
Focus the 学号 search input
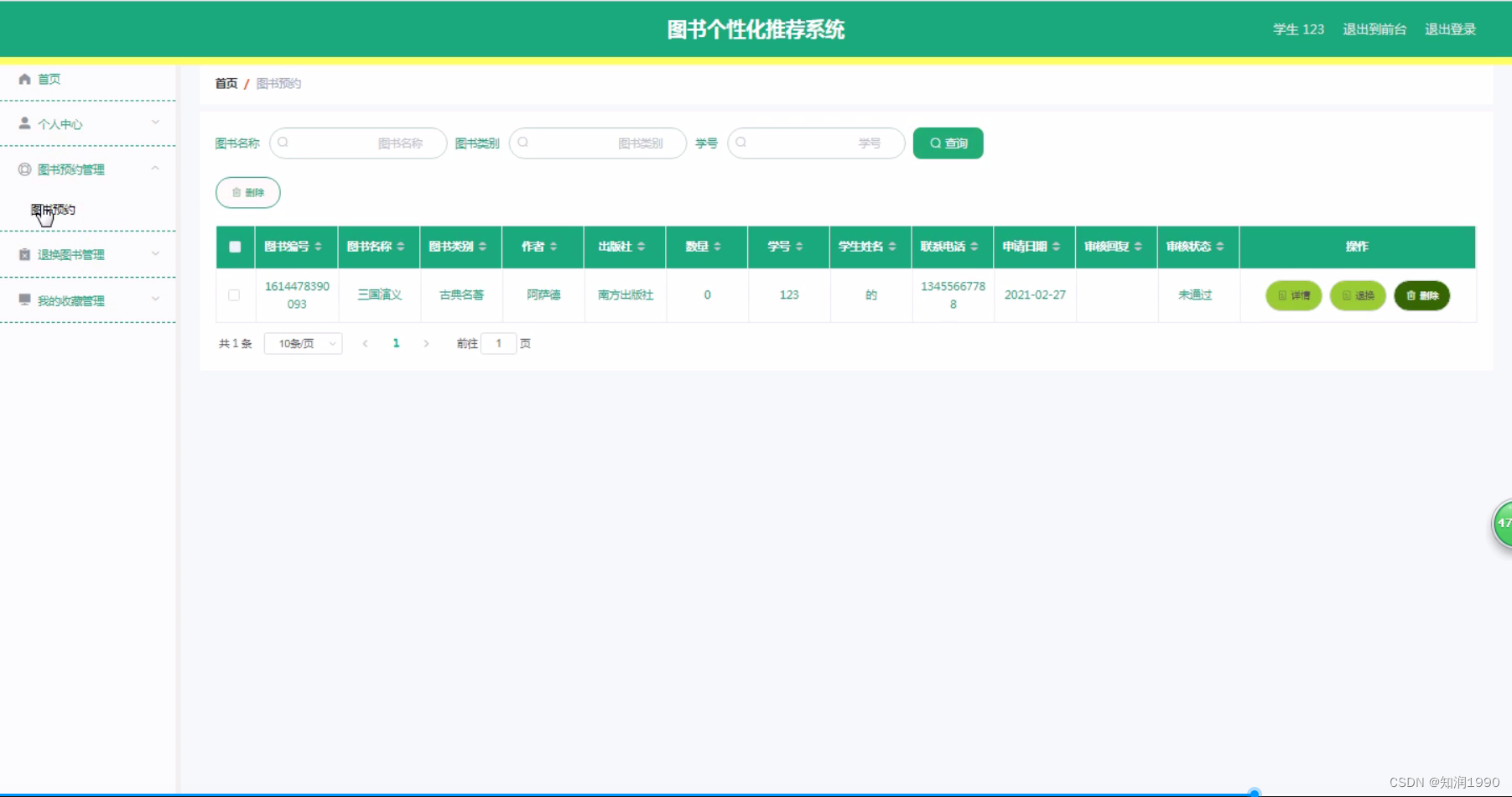[x=816, y=143]
